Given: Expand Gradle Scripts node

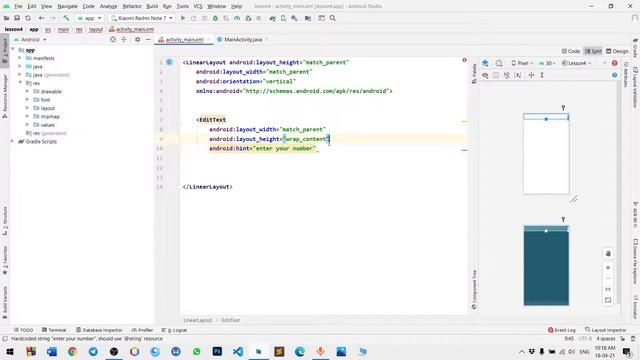Looking at the screenshot, I should [x=12, y=141].
